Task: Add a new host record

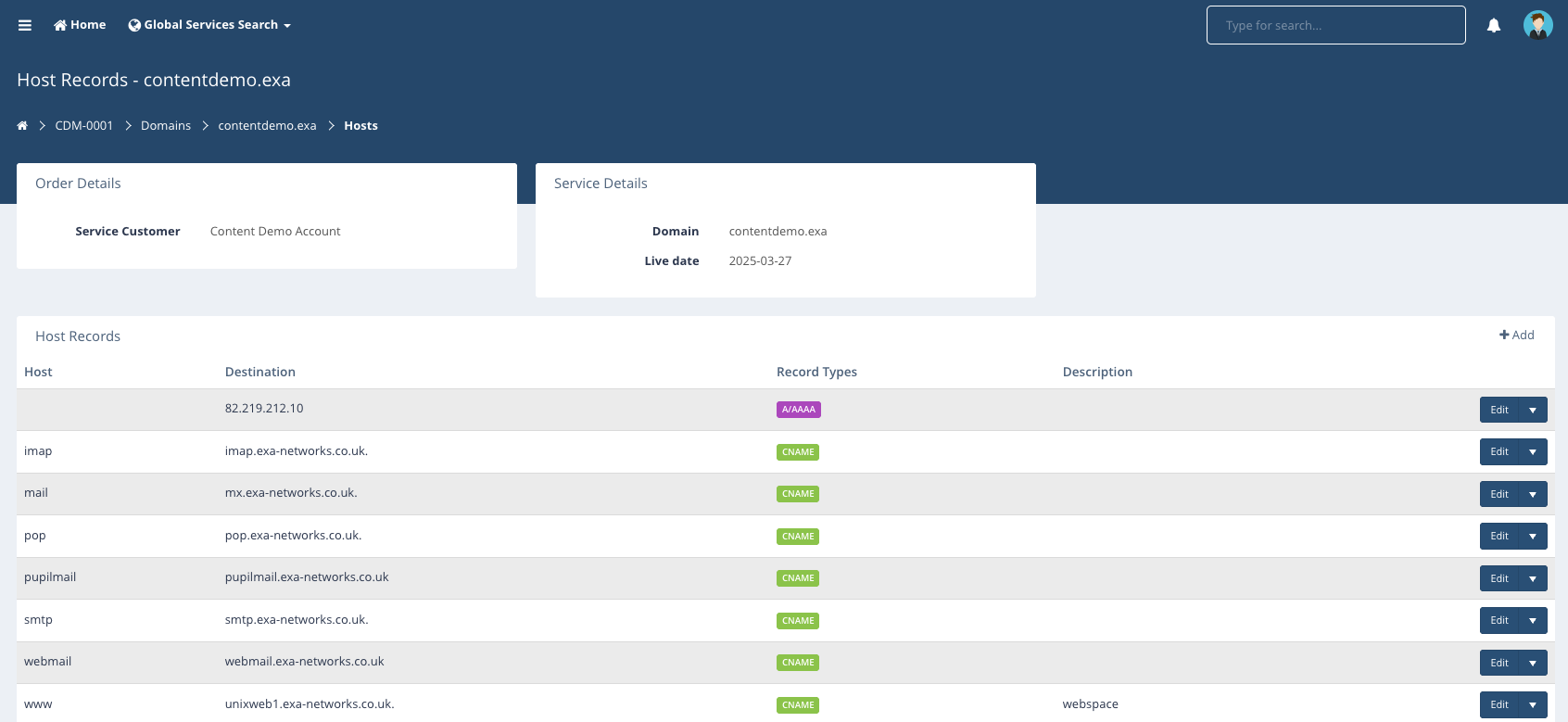Action: click(x=1516, y=336)
